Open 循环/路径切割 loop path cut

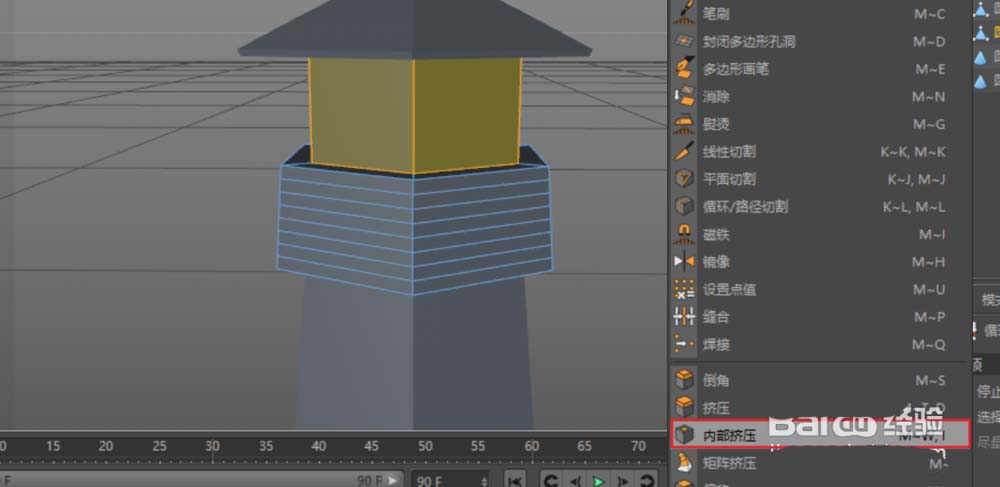pyautogui.click(x=820, y=207)
